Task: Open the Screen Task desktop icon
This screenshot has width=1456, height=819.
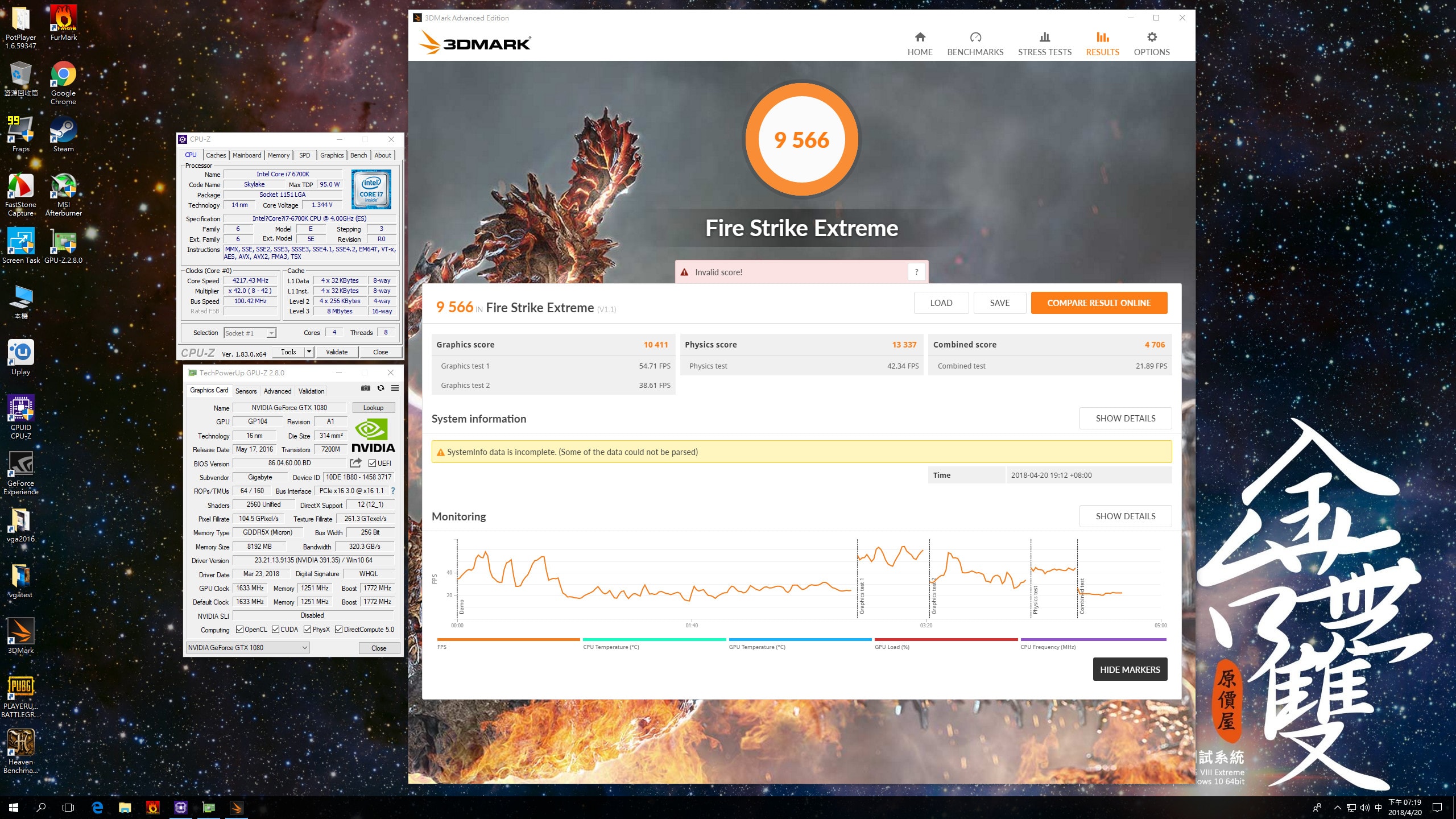Action: 21,246
